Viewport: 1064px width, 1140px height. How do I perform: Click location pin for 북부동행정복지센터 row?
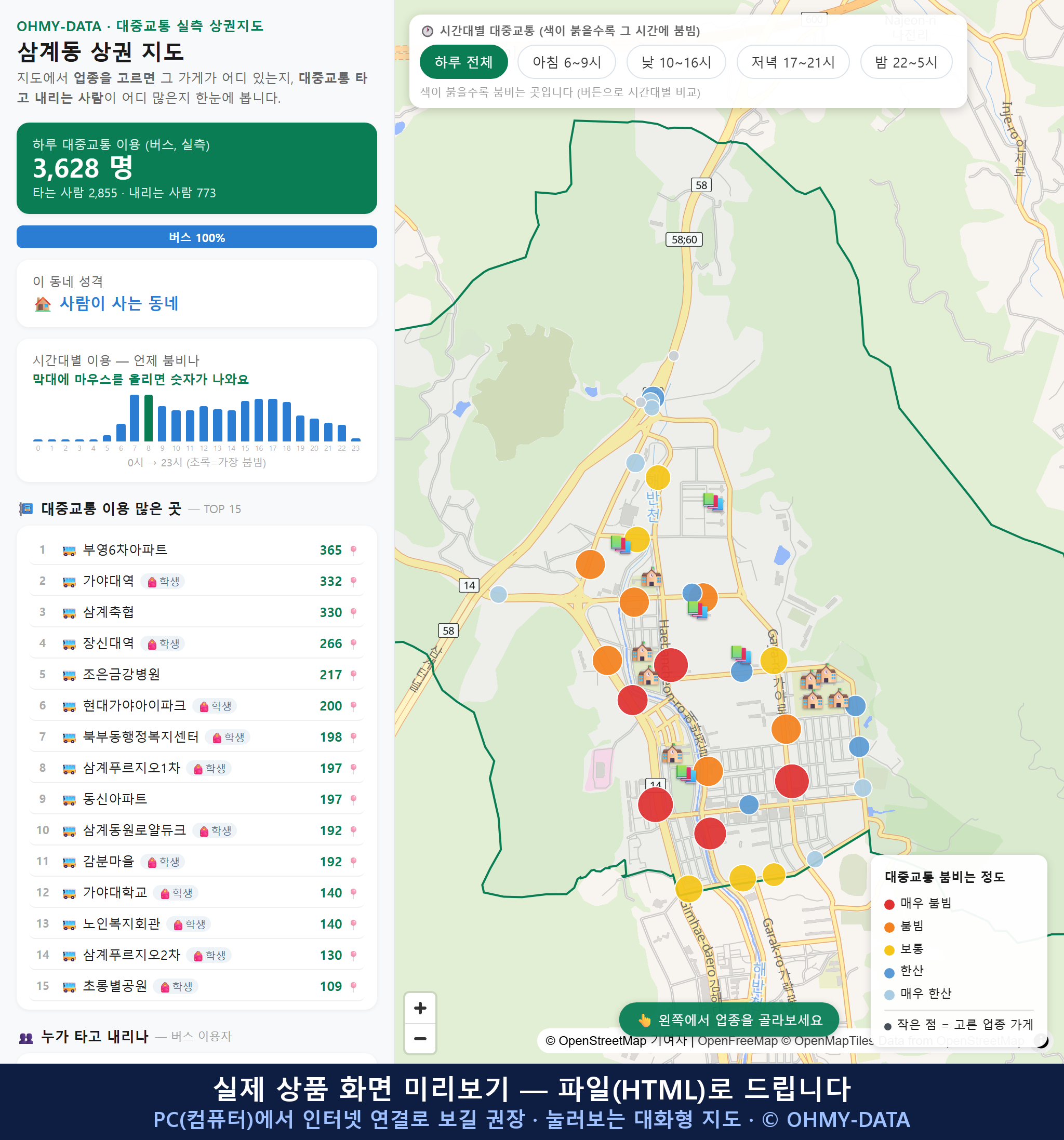coord(353,737)
